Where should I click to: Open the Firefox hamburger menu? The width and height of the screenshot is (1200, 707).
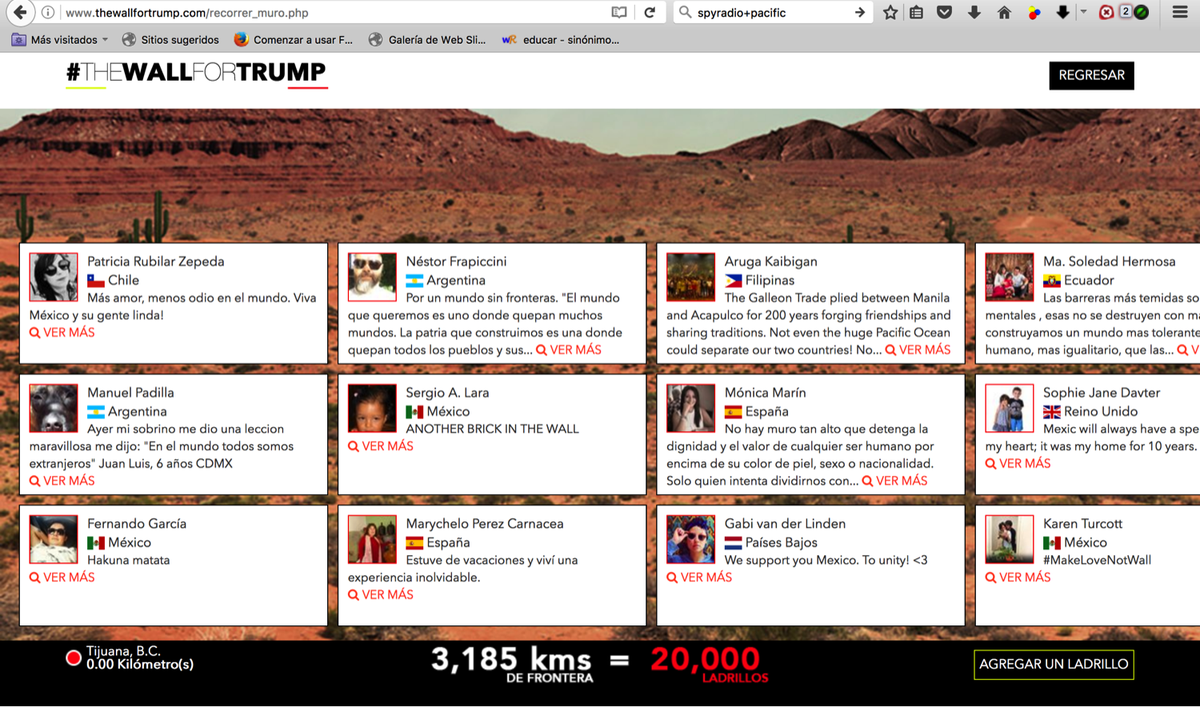tap(1179, 13)
